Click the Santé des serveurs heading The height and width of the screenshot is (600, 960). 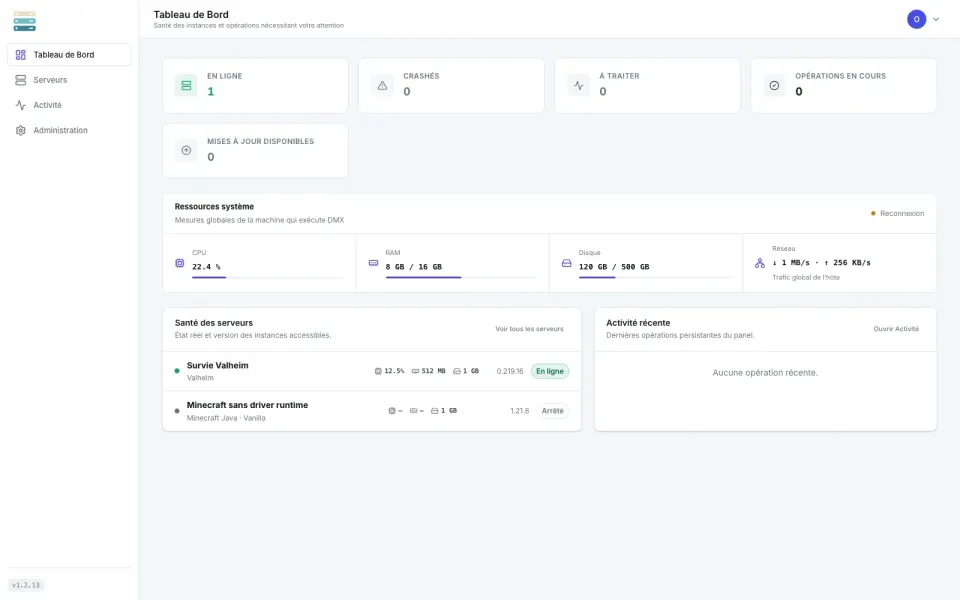[214, 323]
